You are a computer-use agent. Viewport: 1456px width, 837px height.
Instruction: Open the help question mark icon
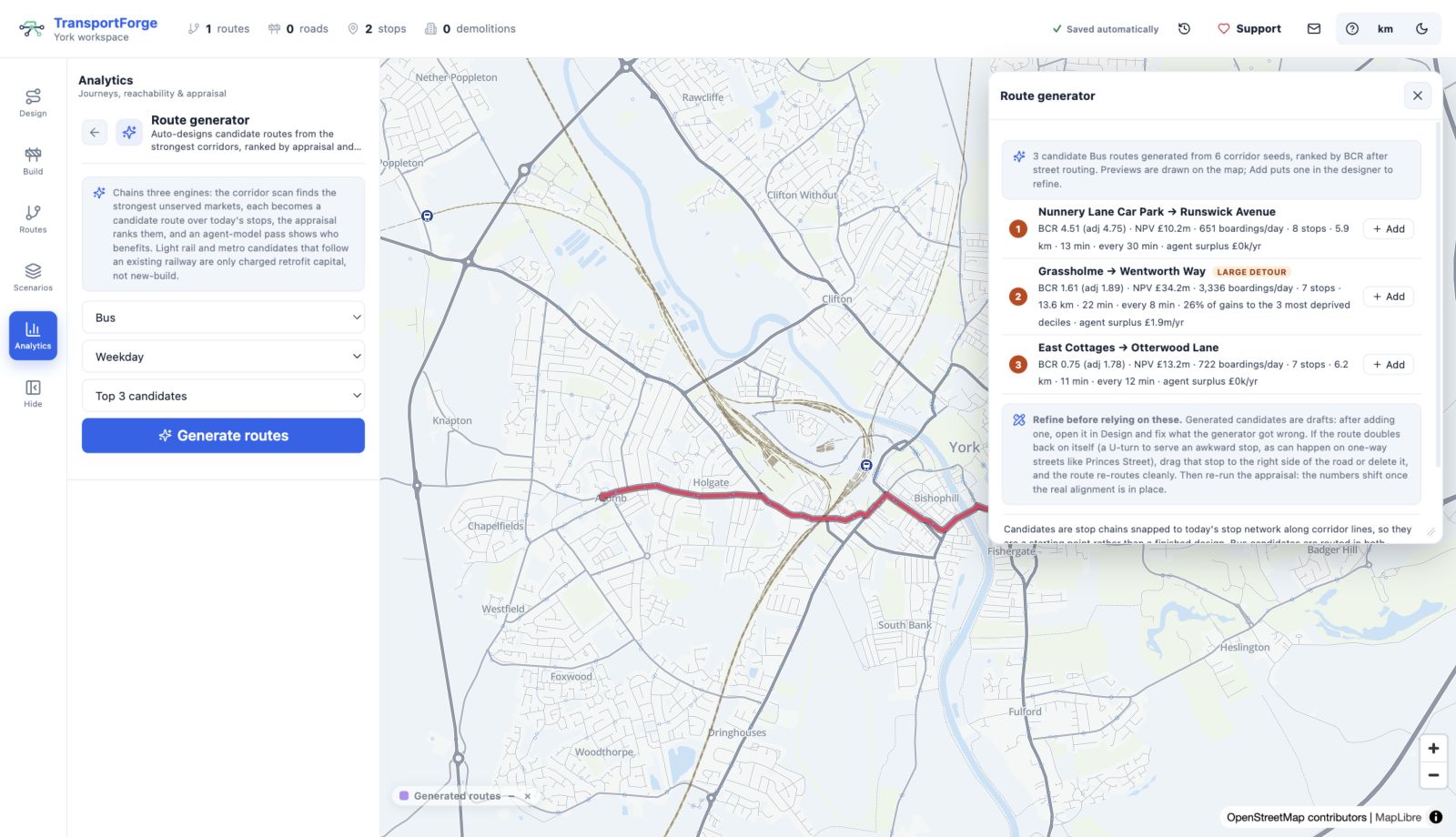(1352, 29)
